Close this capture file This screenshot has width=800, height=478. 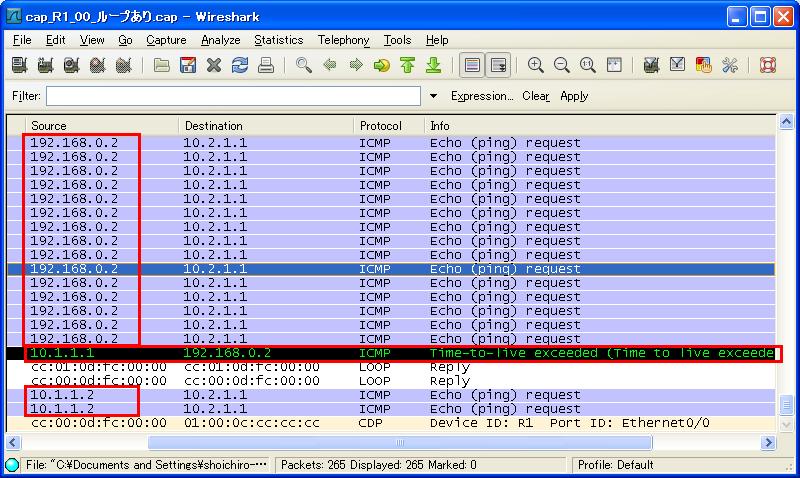(x=214, y=65)
